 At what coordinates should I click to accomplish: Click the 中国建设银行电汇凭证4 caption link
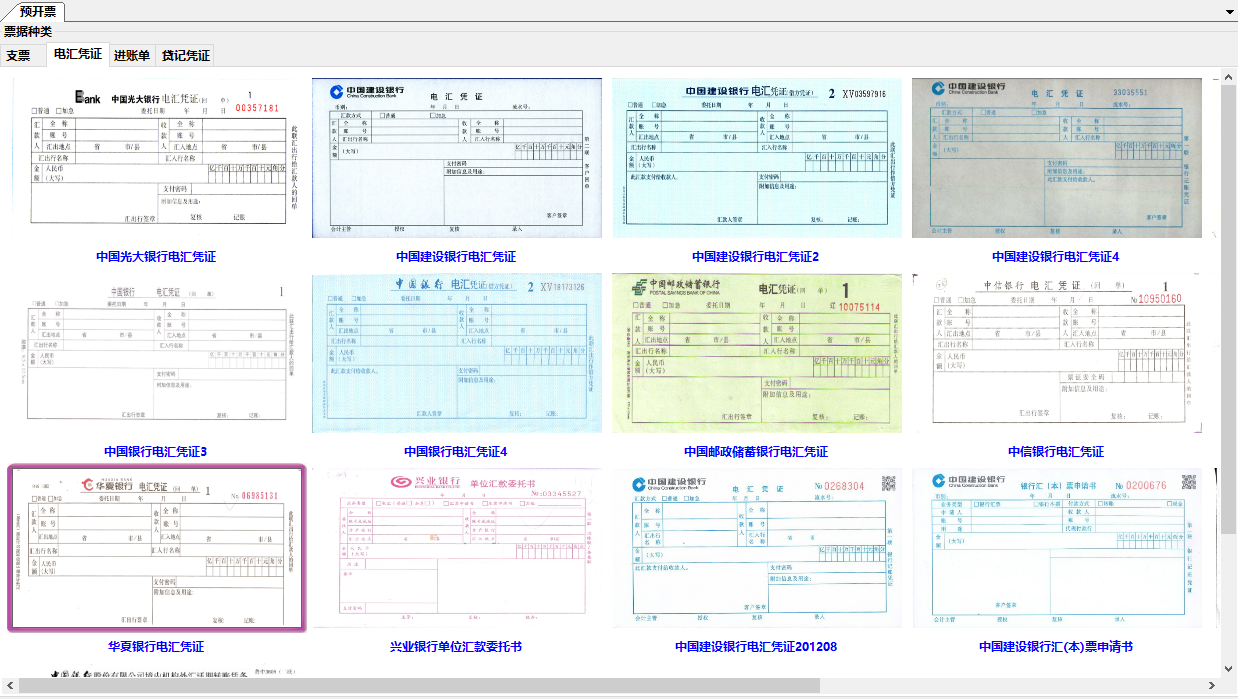[1056, 257]
